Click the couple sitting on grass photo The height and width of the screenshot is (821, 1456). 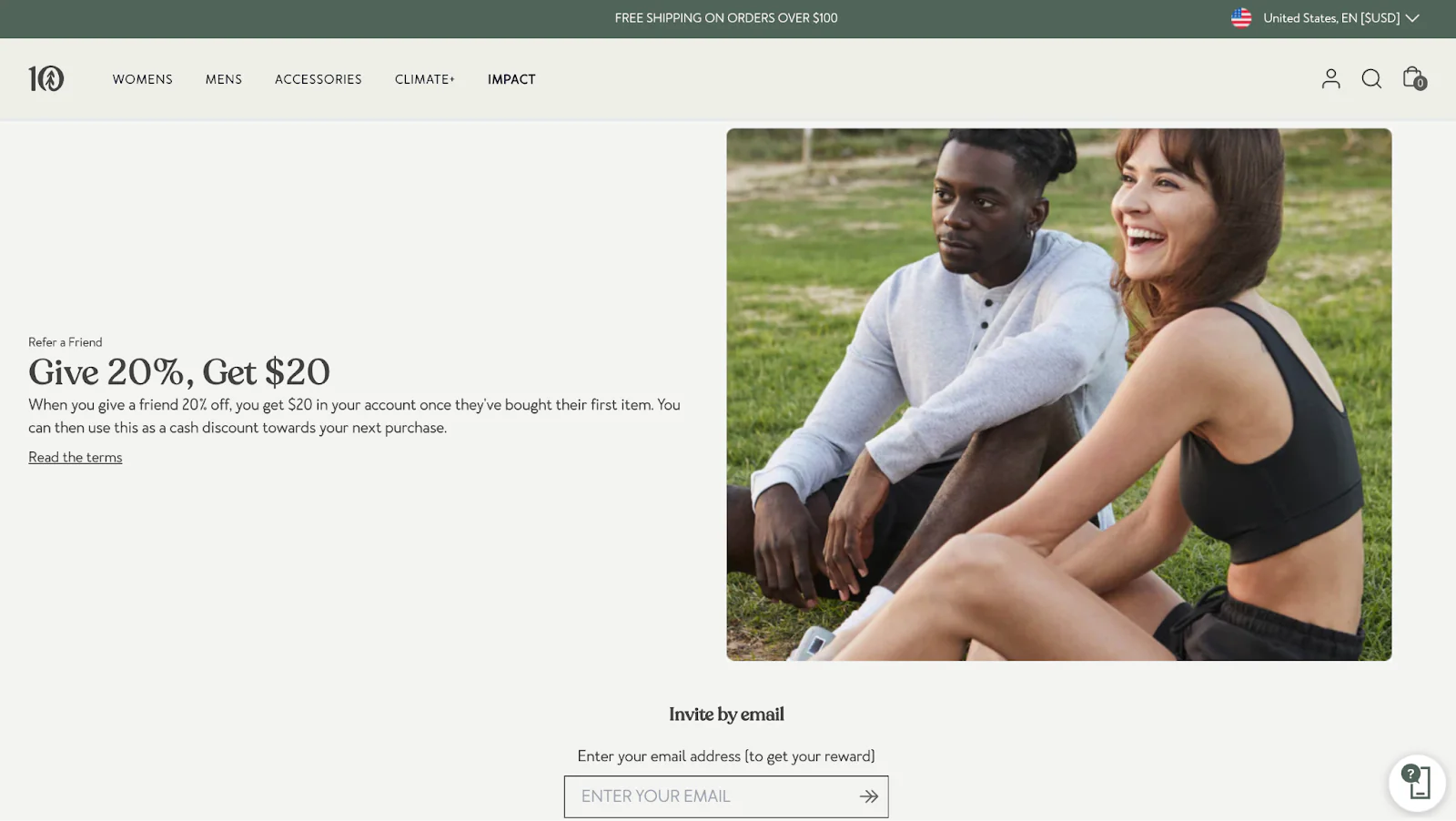(1058, 393)
